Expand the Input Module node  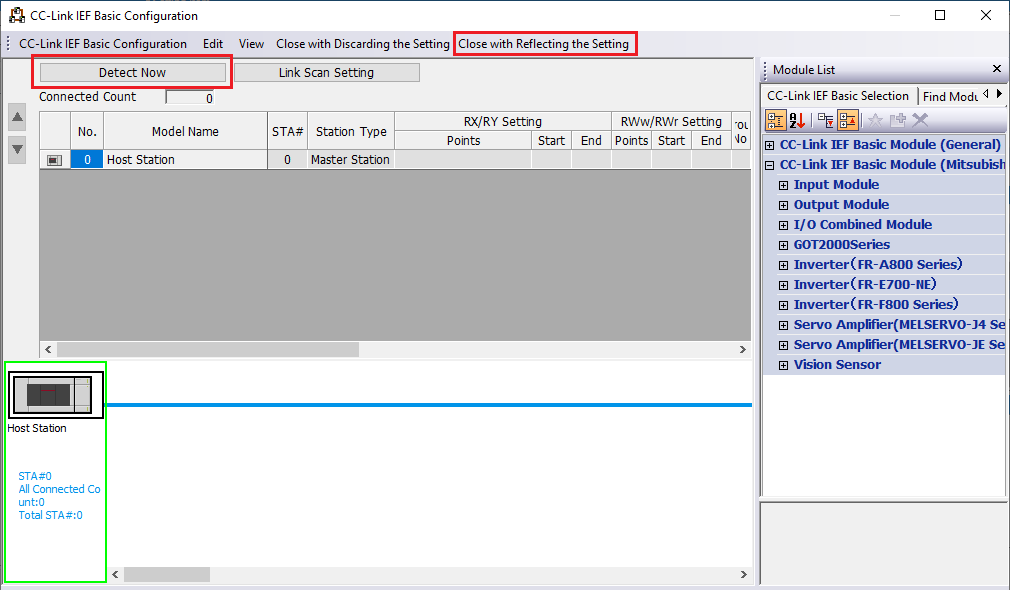point(783,186)
